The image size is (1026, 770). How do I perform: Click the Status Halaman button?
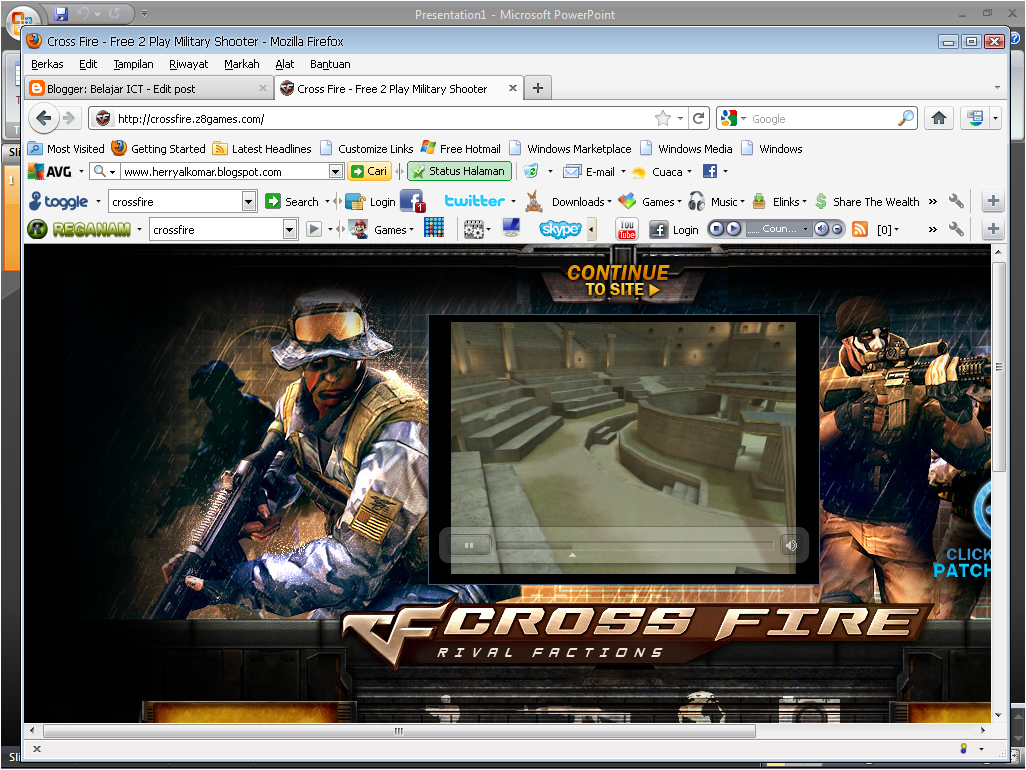pyautogui.click(x=459, y=171)
